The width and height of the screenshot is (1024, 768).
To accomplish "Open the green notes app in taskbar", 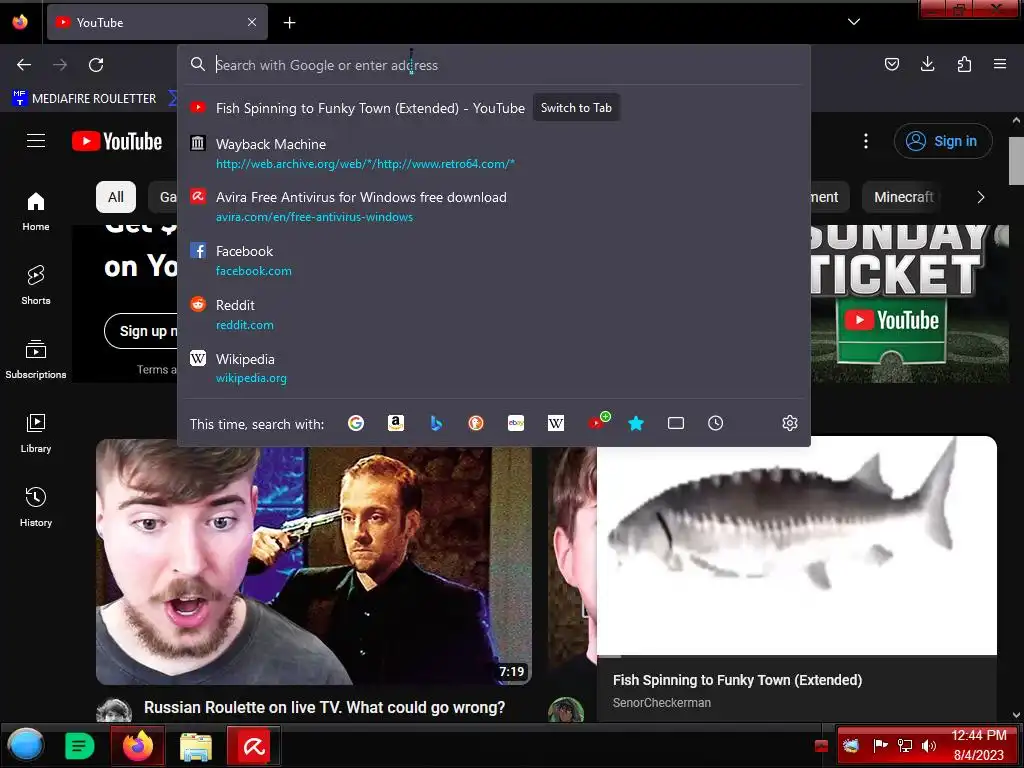I will coord(80,746).
